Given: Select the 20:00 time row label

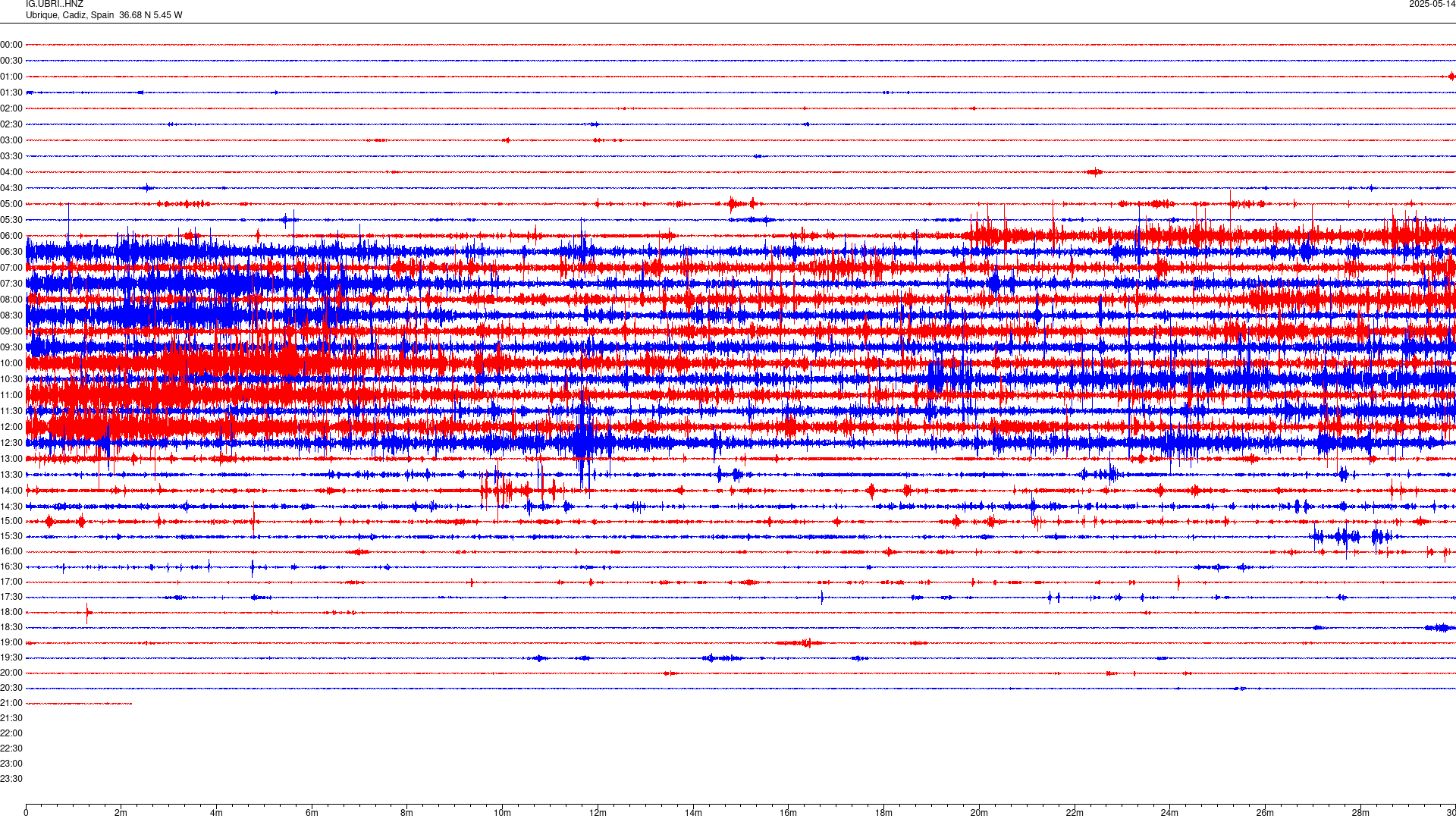Looking at the screenshot, I should click(11, 673).
